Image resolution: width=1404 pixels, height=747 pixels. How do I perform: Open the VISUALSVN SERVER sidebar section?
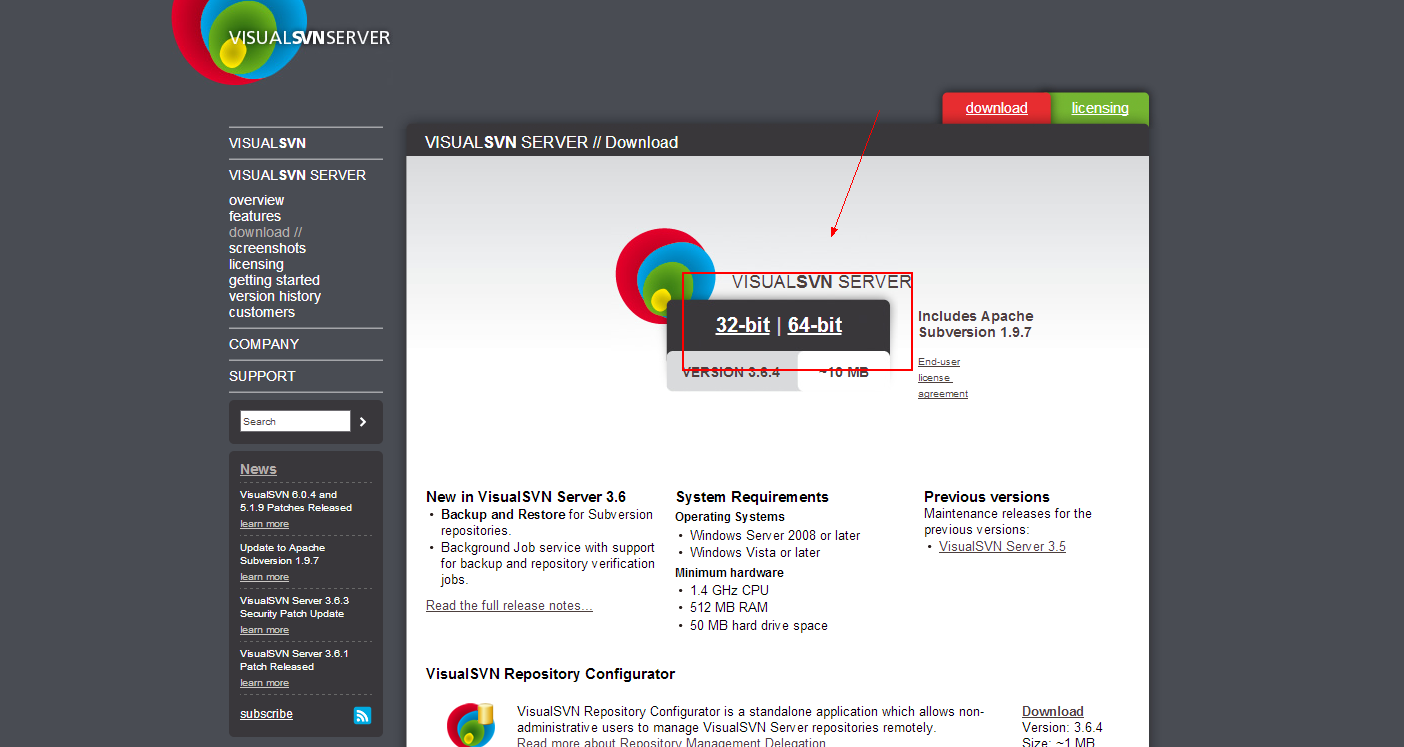click(x=297, y=175)
